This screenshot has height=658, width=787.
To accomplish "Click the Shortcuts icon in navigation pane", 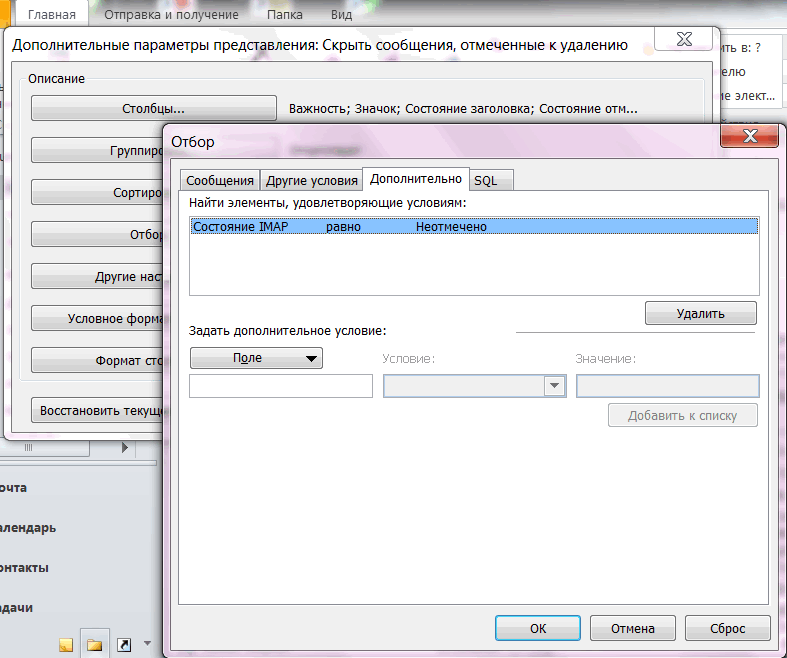I will 123,644.
